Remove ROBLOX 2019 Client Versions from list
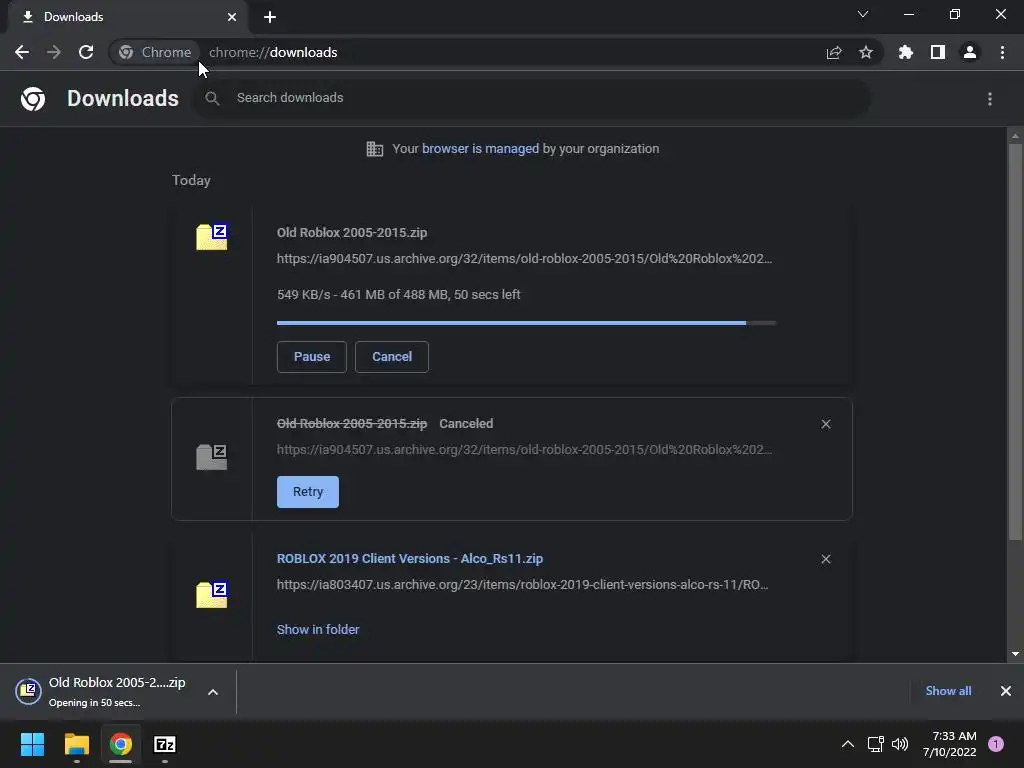This screenshot has height=768, width=1024. point(826,560)
